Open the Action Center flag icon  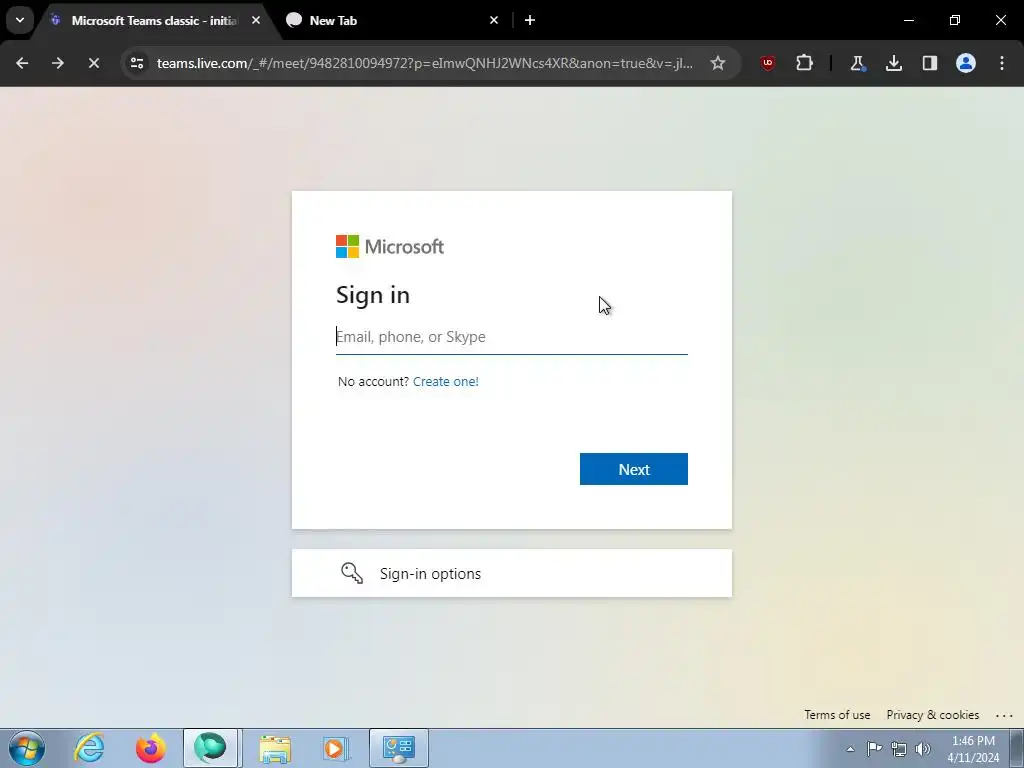point(874,749)
